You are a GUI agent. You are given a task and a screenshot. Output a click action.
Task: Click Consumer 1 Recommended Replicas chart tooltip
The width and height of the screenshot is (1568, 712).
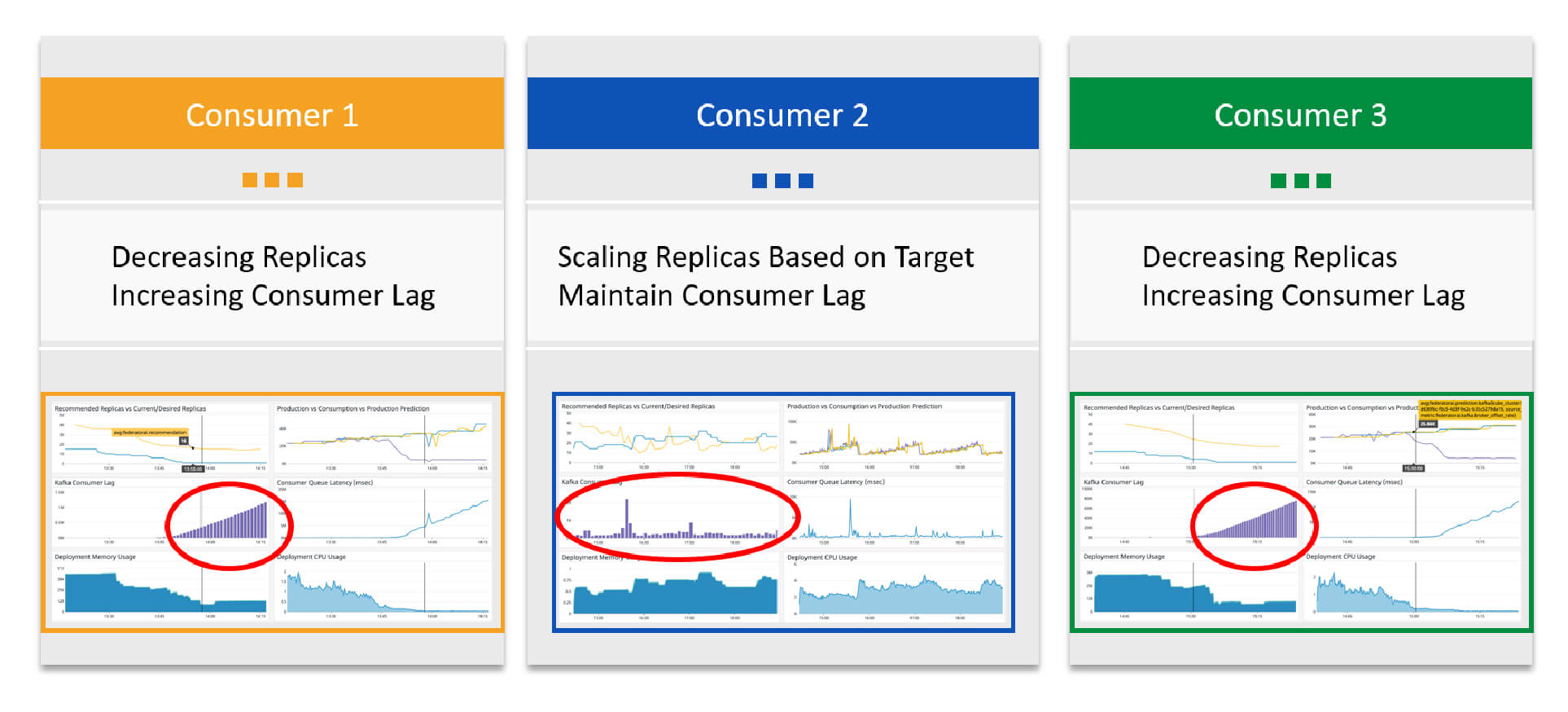pos(150,433)
